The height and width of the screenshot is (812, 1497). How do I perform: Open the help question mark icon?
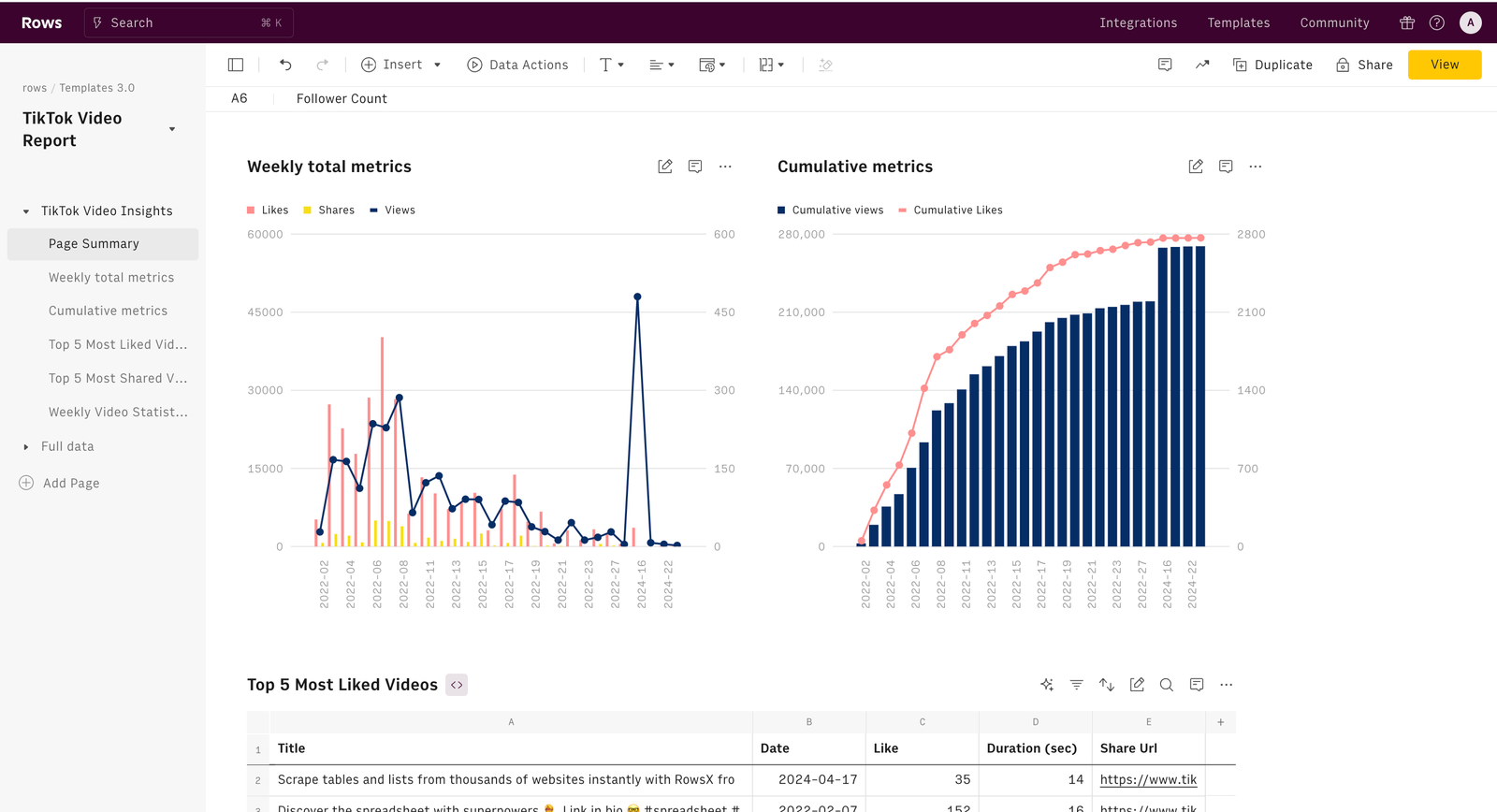click(1437, 22)
